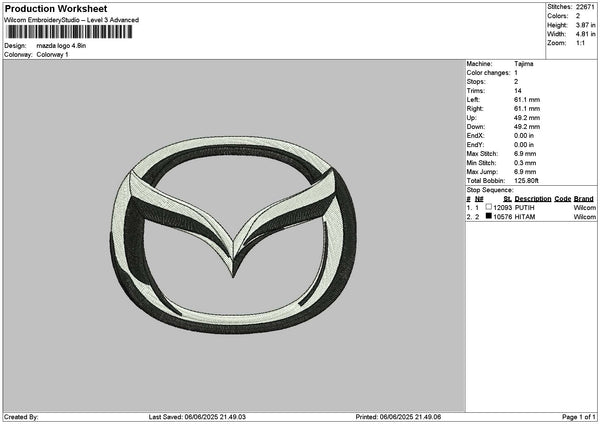Click the 'HITAM' description

[525, 217]
